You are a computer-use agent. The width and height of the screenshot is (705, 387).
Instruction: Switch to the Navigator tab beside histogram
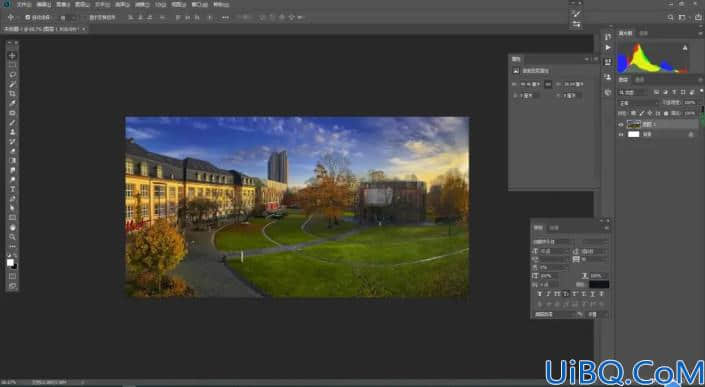pos(644,33)
